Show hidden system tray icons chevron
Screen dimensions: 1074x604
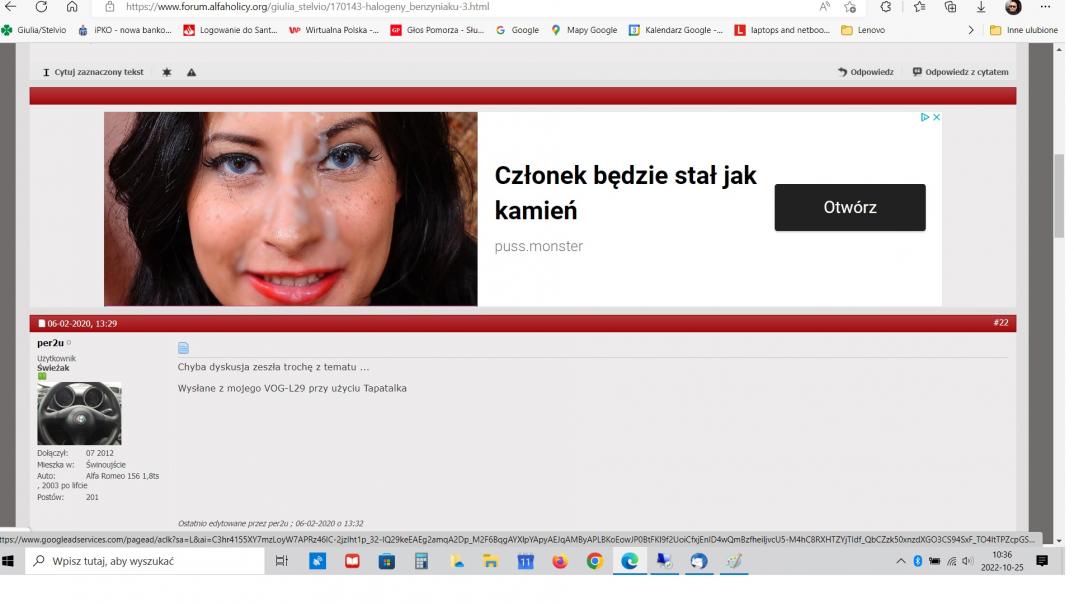[x=901, y=562]
